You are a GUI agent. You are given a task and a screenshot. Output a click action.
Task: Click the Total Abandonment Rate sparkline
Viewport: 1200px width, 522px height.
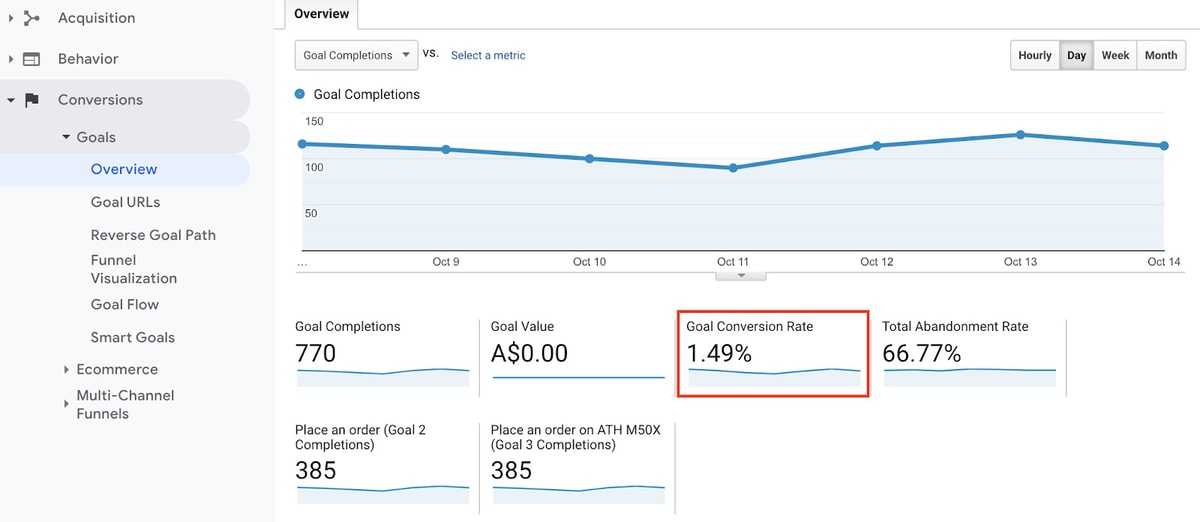coord(970,377)
